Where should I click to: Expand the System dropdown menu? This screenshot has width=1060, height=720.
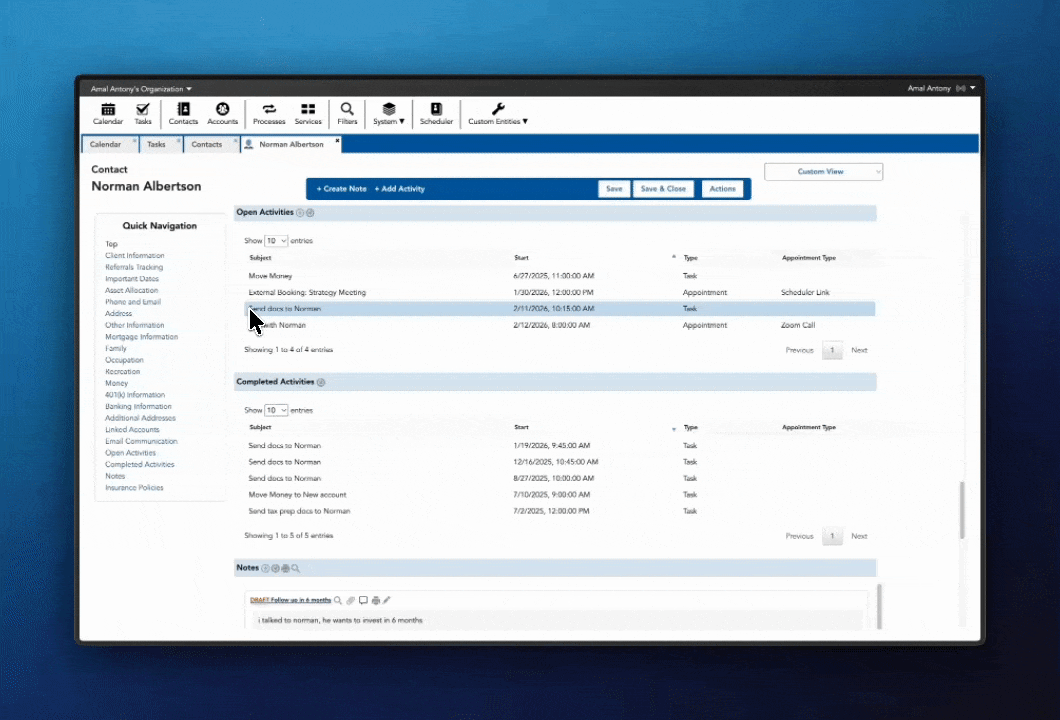tap(389, 112)
